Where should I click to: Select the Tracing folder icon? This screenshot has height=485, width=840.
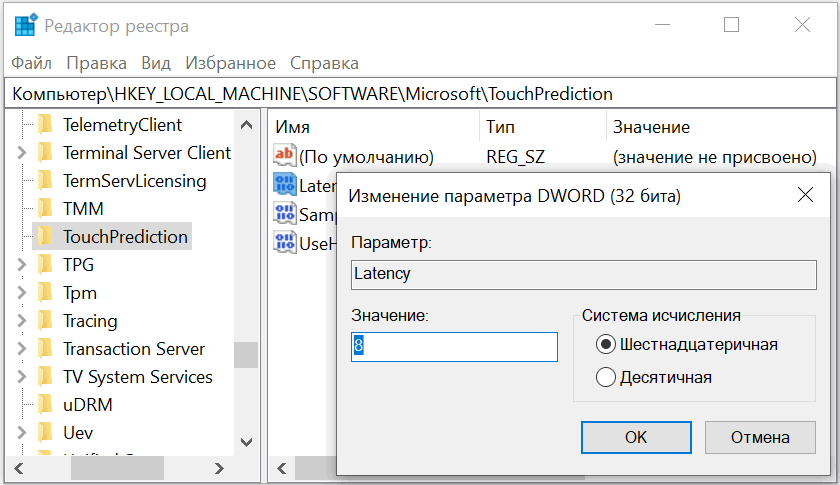46,320
